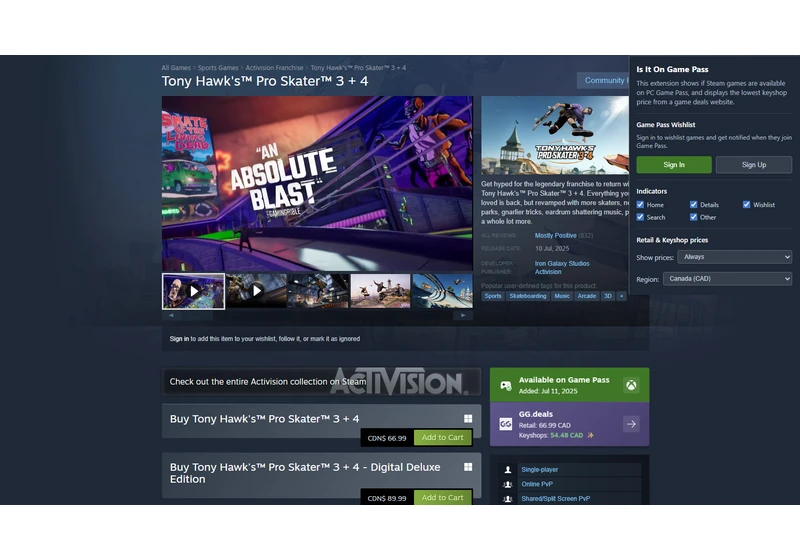Click the plus tag button after 3D
Image resolution: width=800 pixels, height=560 pixels.
tap(621, 296)
